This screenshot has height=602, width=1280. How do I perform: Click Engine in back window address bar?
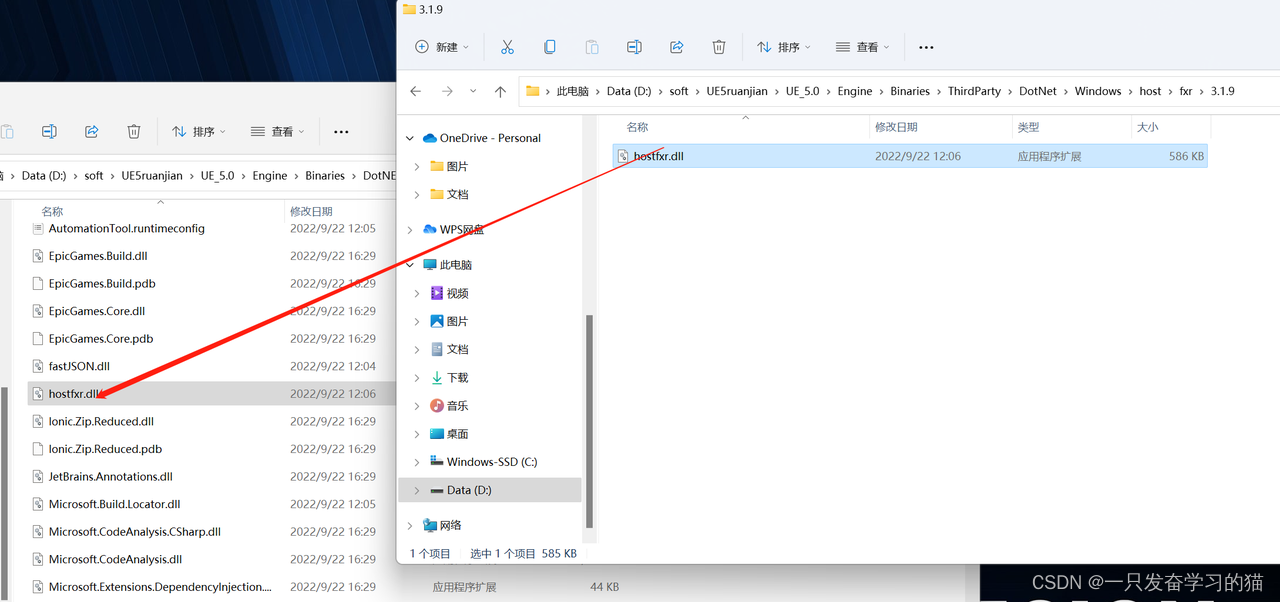pos(270,175)
